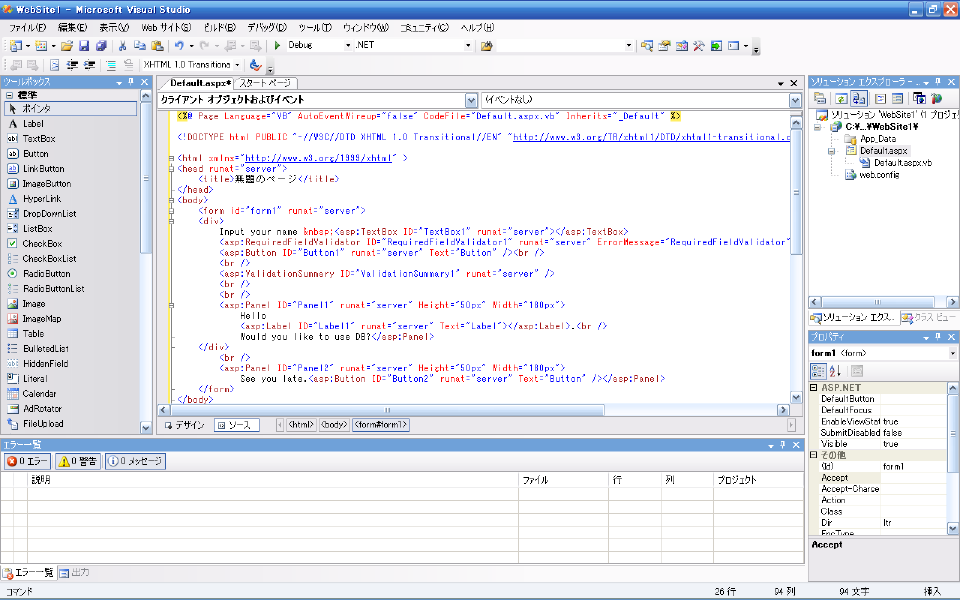The image size is (960, 600).
Task: Toggle the 0 messages filter button
Action: click(x=135, y=462)
